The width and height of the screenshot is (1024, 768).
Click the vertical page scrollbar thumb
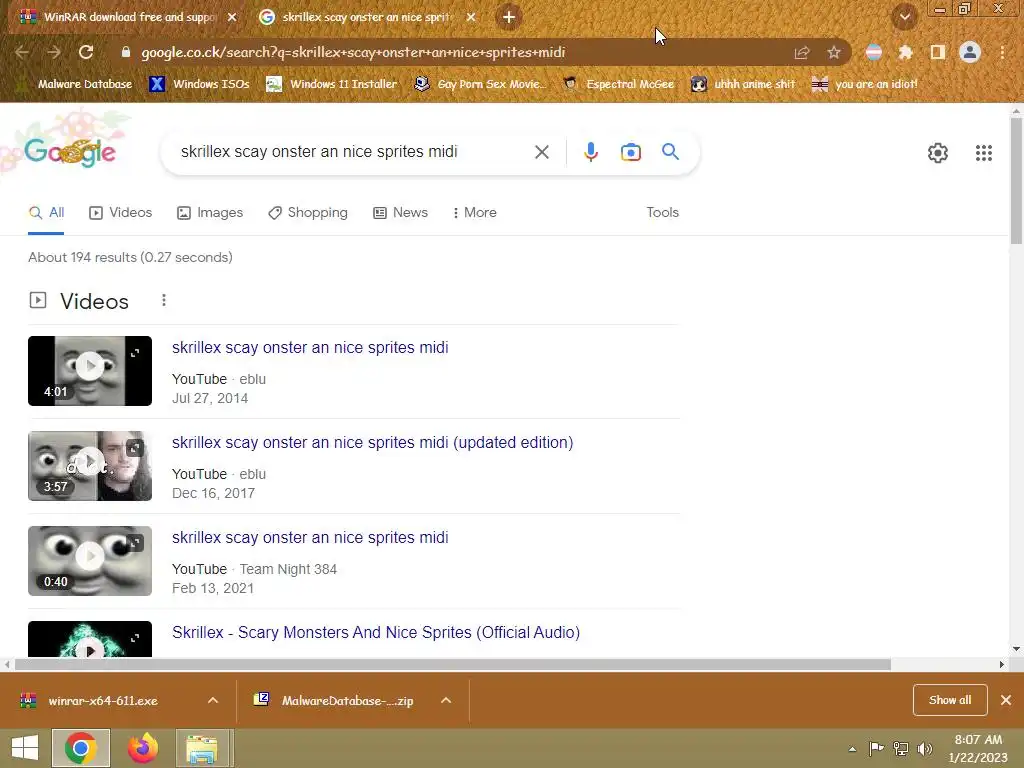click(x=1016, y=182)
